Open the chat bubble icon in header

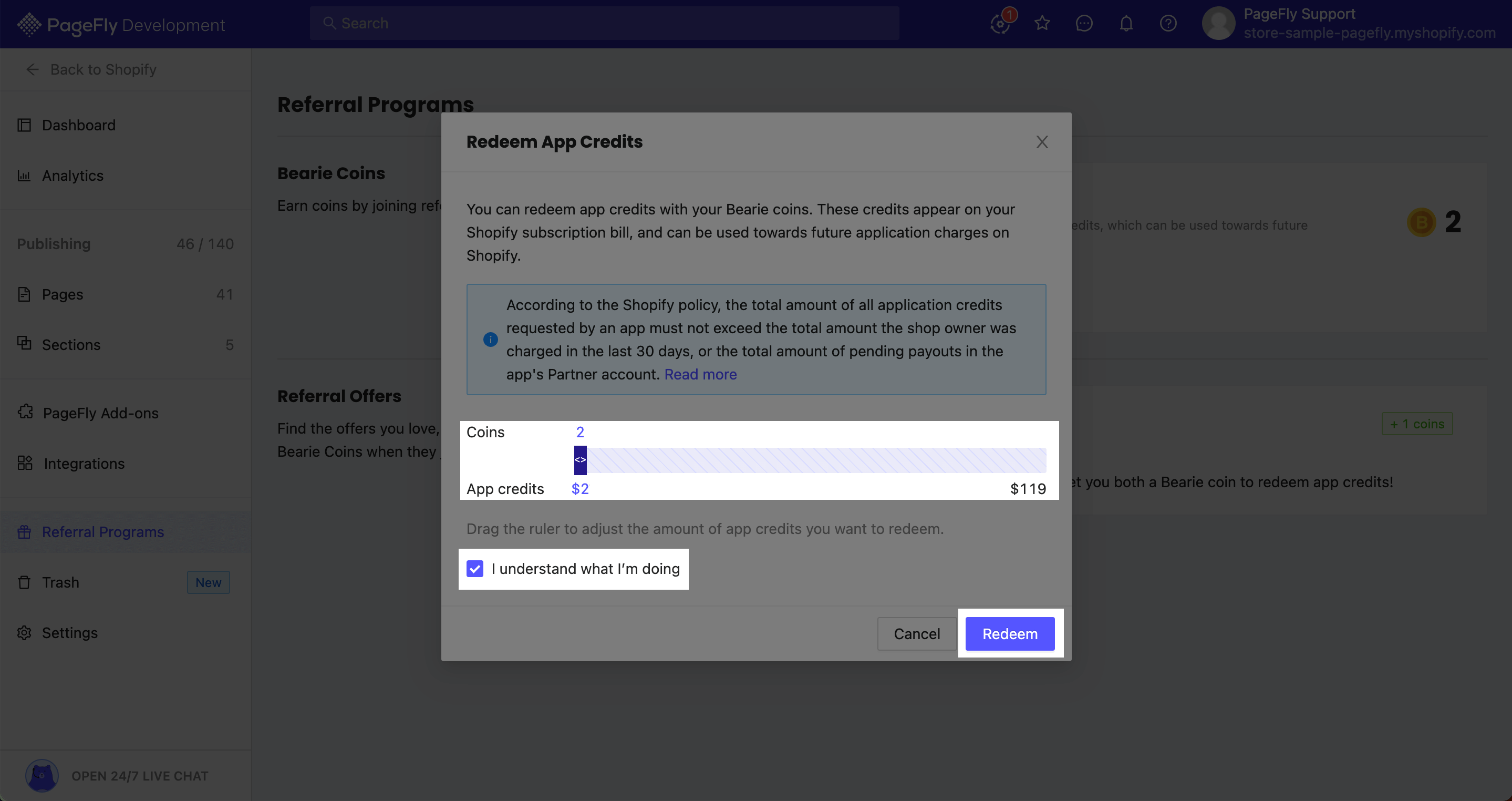pos(1083,23)
